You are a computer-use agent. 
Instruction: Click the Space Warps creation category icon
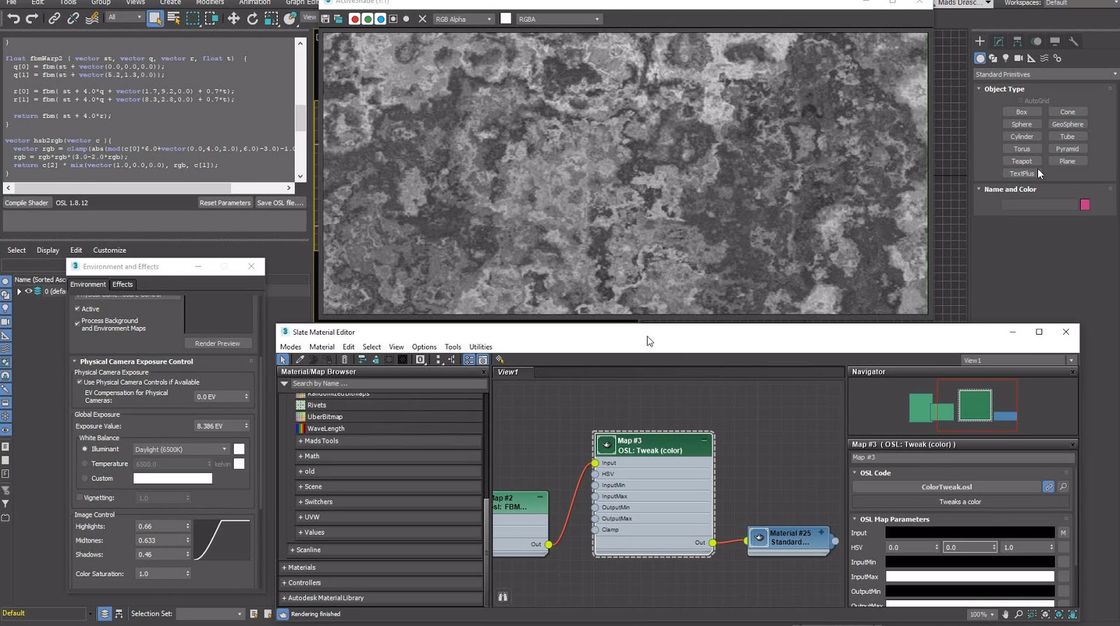click(x=1043, y=58)
